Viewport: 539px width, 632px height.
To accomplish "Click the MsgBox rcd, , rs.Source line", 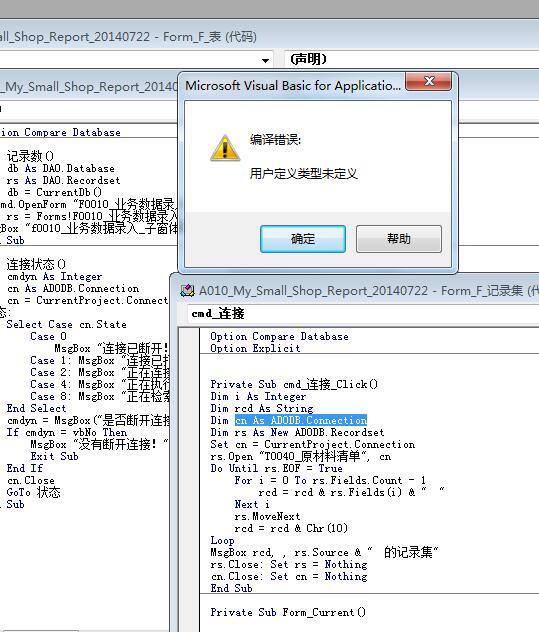I will pos(325,552).
